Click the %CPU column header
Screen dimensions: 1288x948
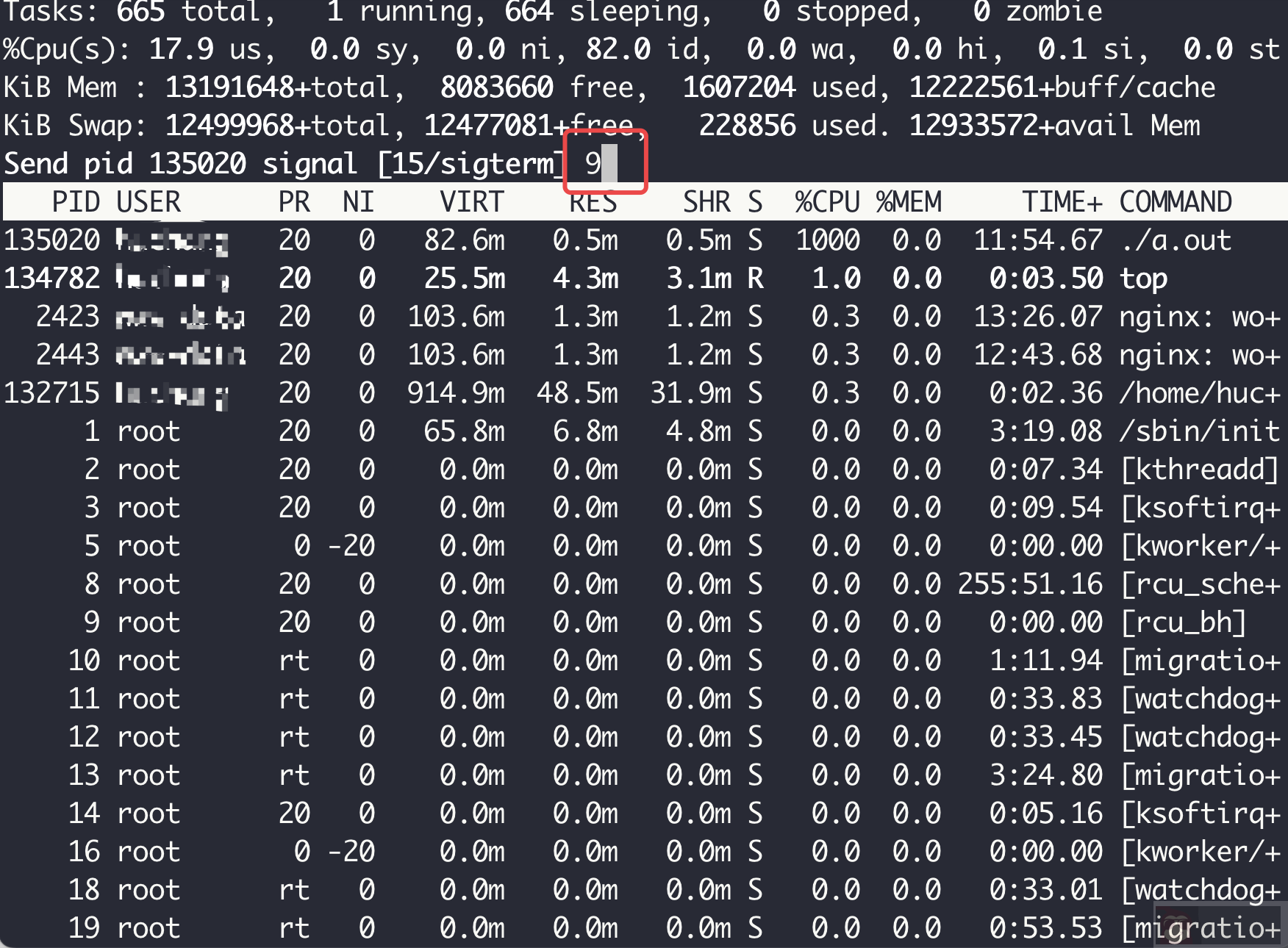(826, 201)
